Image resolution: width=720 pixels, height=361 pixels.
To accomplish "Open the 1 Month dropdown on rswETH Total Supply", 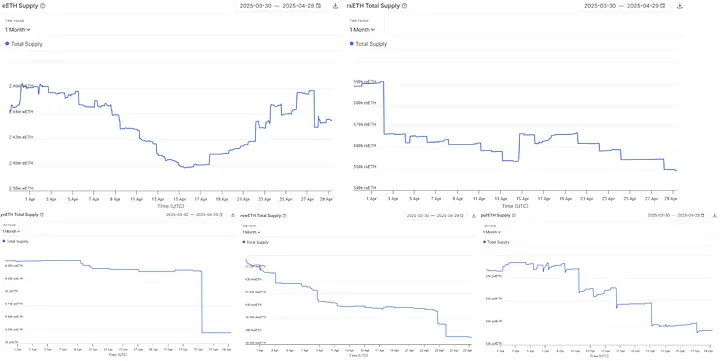I will coord(252,232).
